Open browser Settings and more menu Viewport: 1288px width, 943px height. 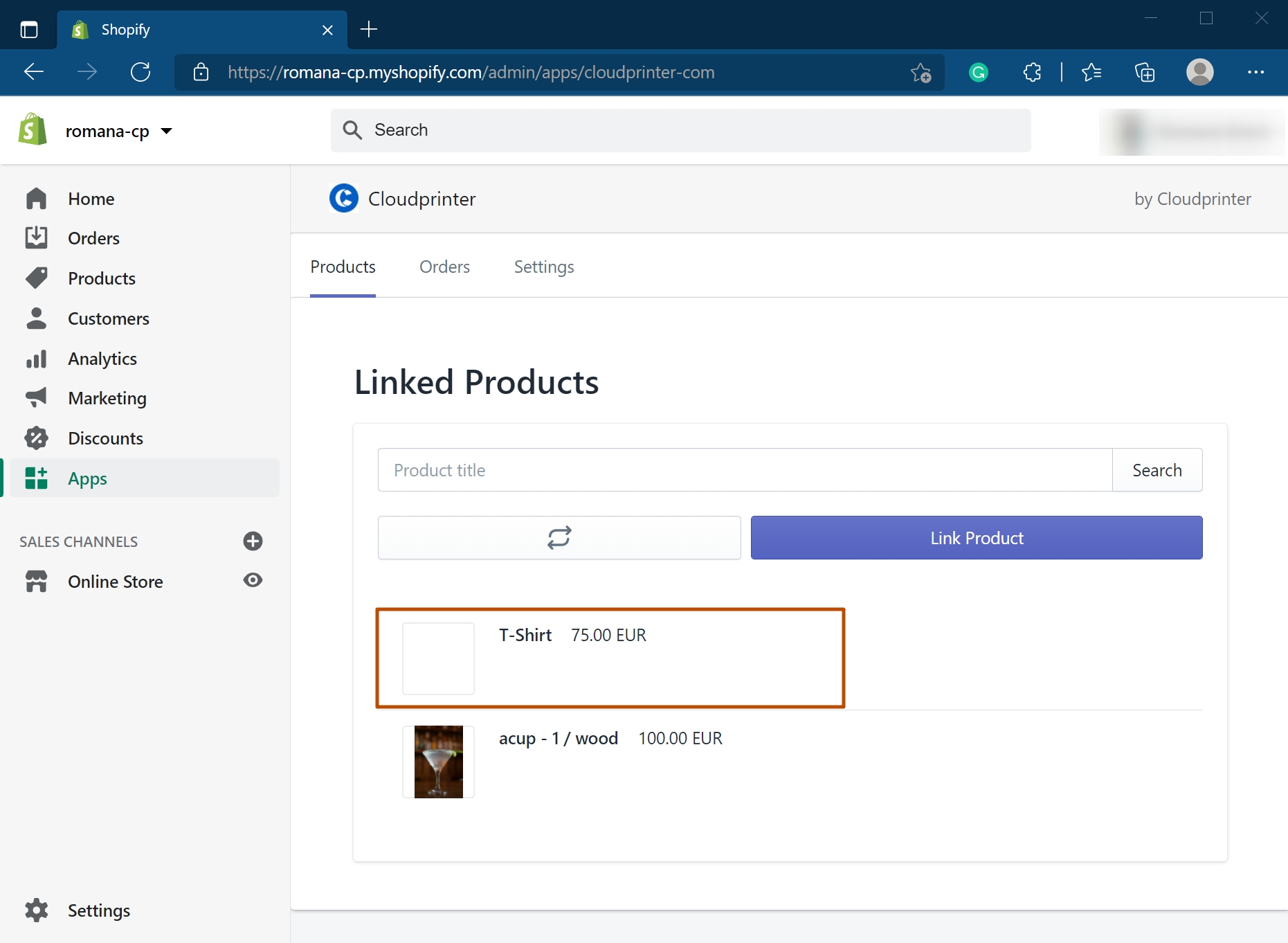(1256, 72)
